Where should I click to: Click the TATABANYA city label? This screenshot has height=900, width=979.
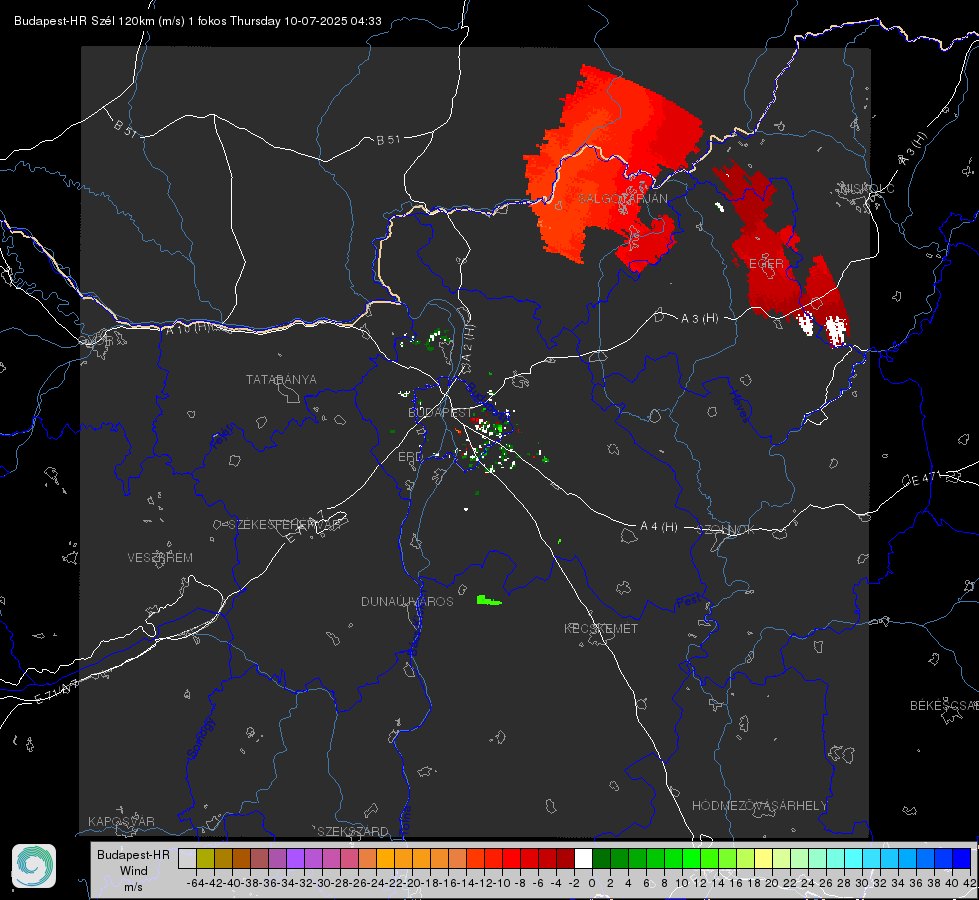point(281,380)
